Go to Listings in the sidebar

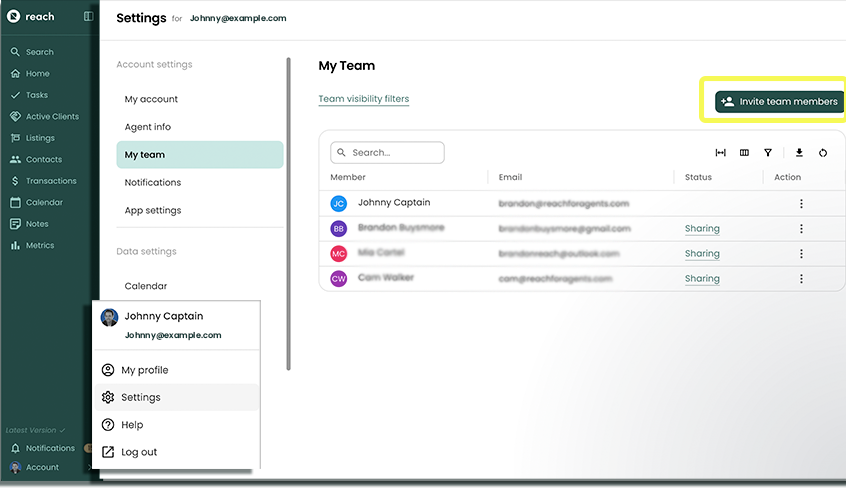click(x=40, y=138)
